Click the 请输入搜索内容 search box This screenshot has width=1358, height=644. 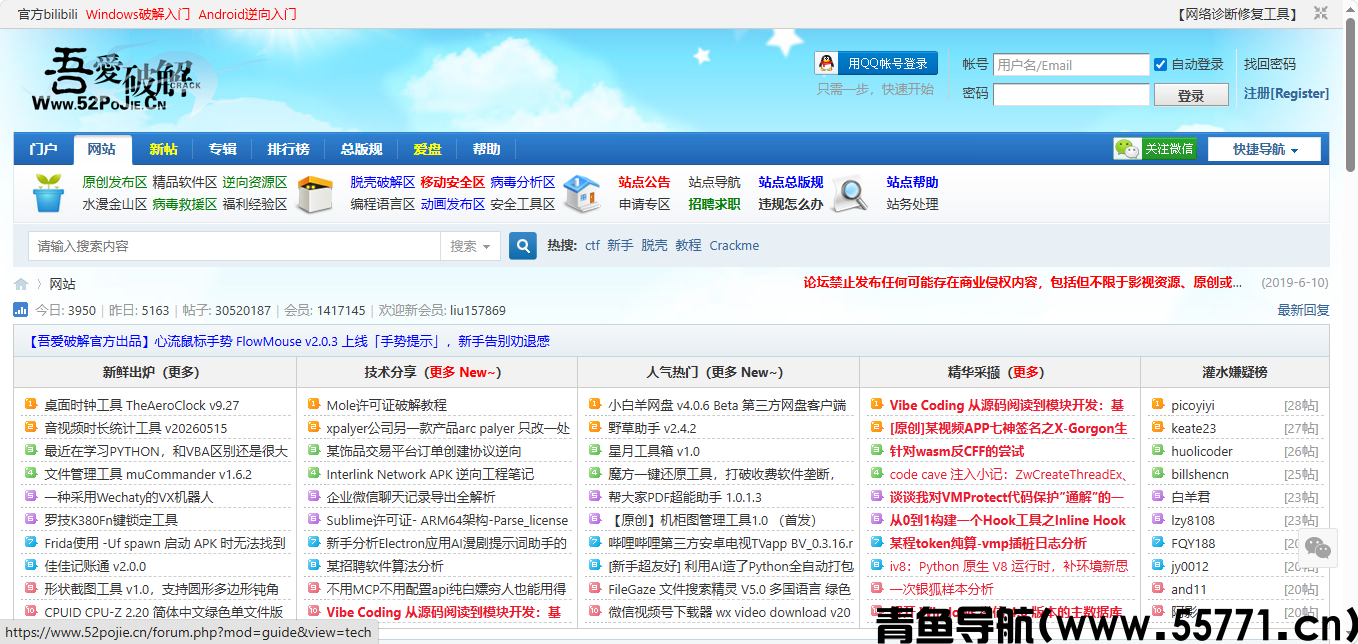[235, 246]
